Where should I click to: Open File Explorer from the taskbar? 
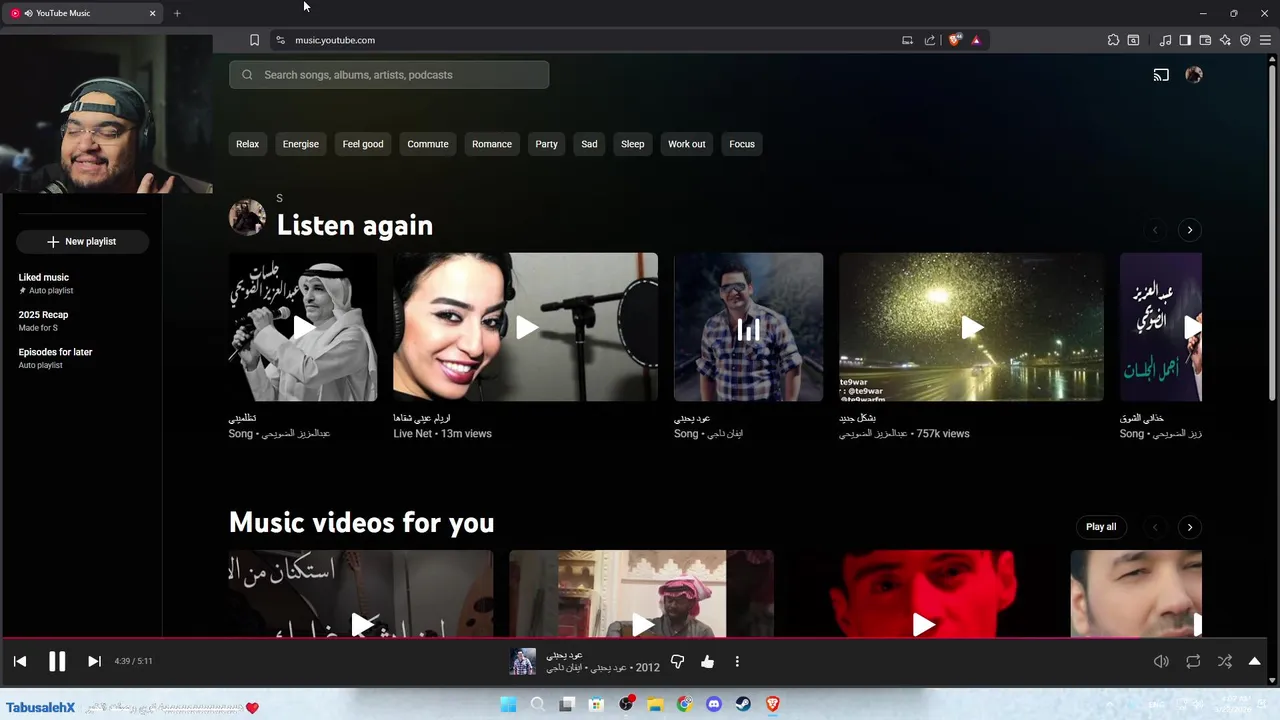(x=655, y=704)
